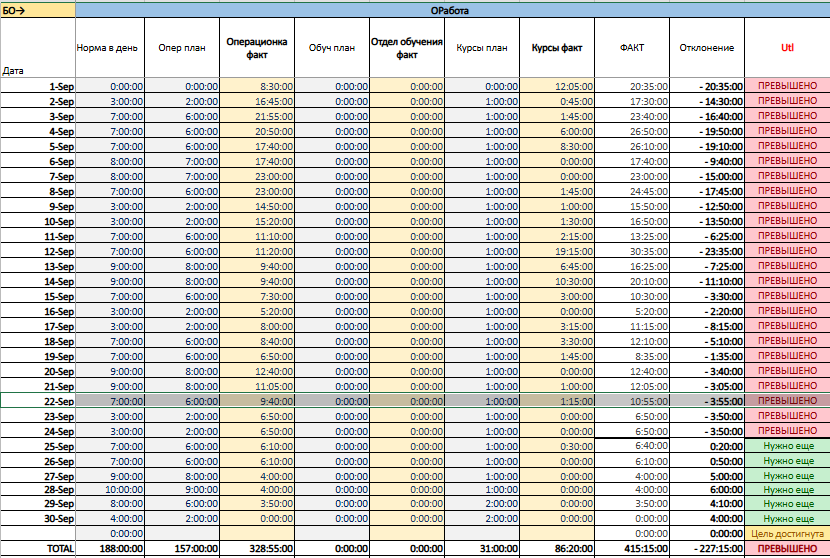
Task: Select the 'Норма в день' header cell
Action: [110, 48]
